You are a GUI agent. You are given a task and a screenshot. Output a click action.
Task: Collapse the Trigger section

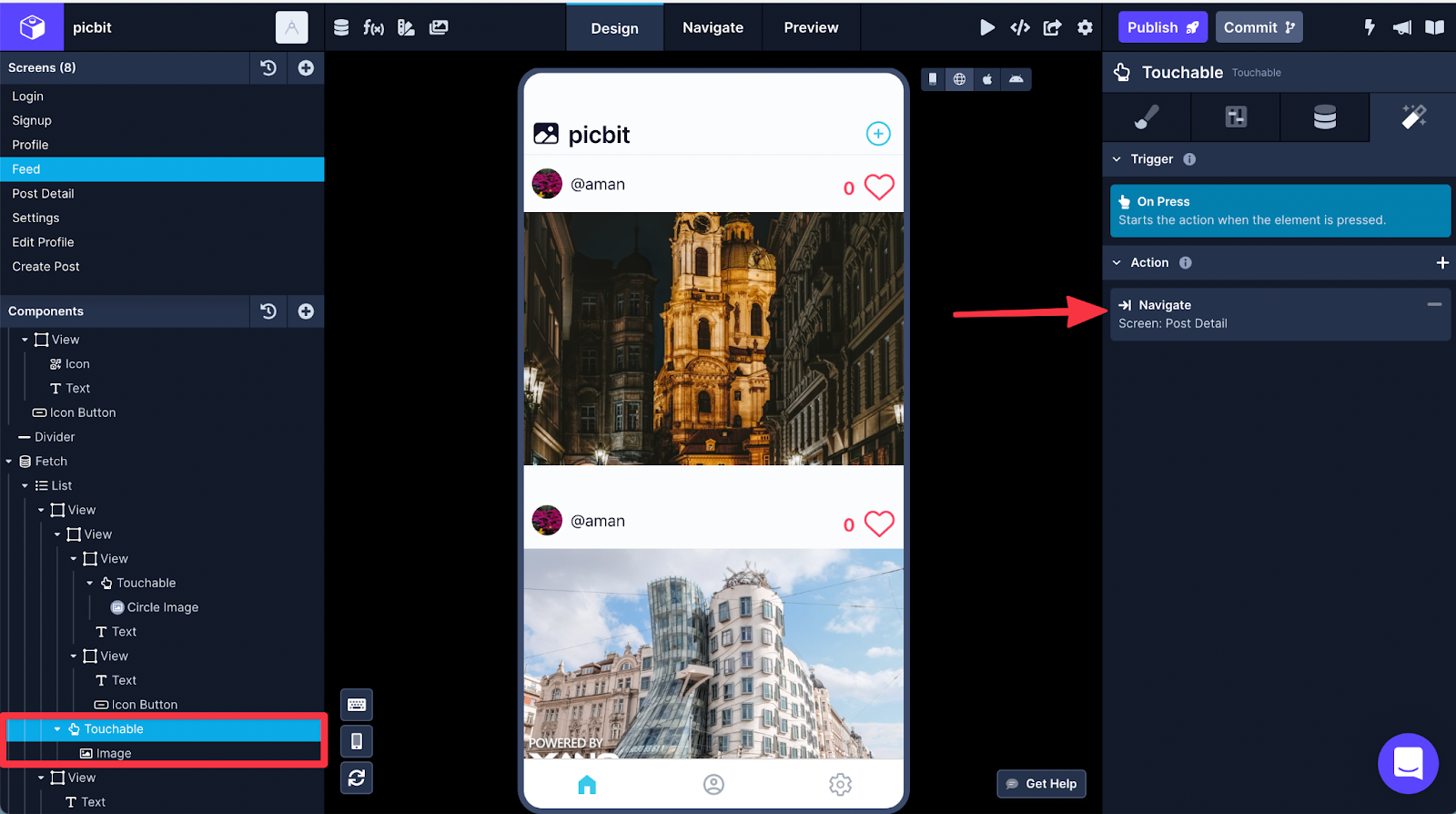tap(1117, 159)
